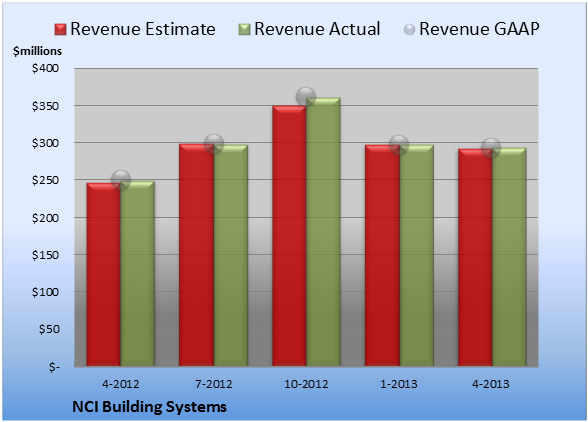This screenshot has height=422, width=588.
Task: Click the '$150' y-axis value
Action: (45, 255)
